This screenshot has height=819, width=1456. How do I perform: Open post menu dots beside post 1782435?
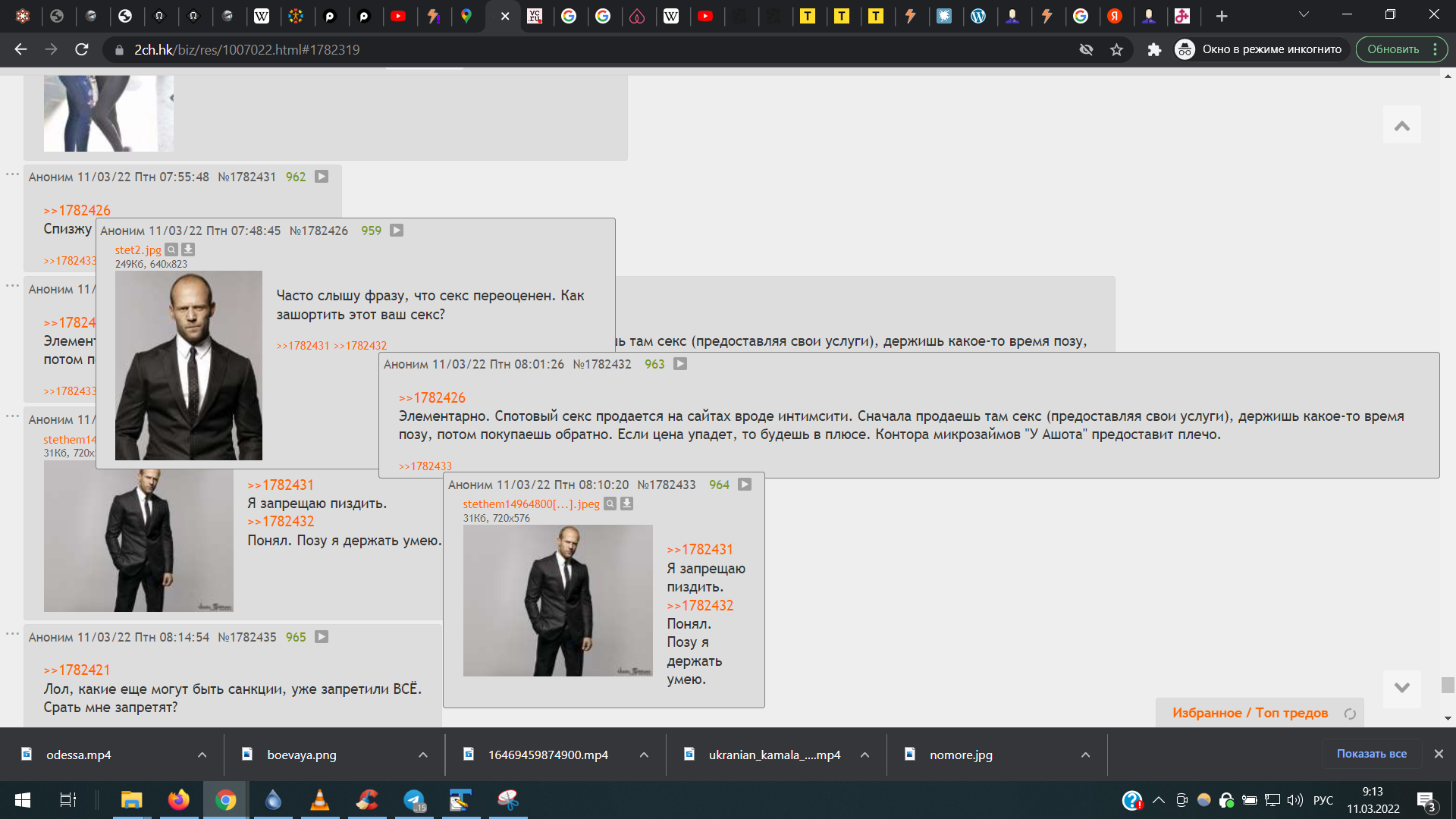click(12, 634)
